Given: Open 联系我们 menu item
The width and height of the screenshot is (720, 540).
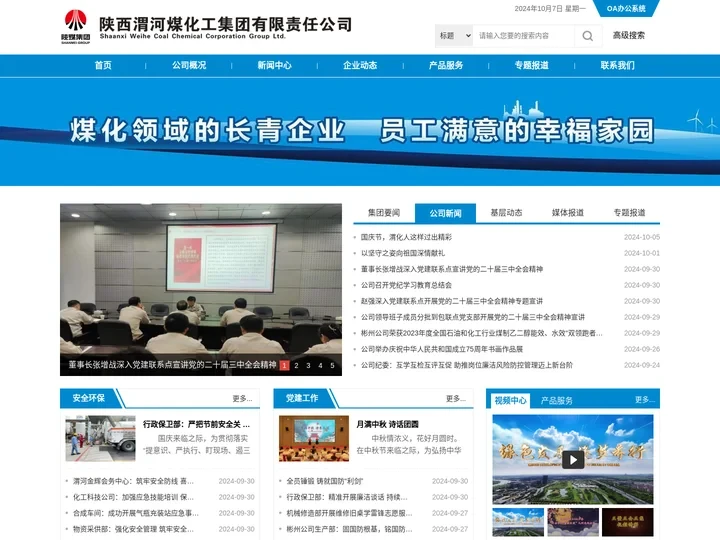Looking at the screenshot, I should tap(618, 65).
